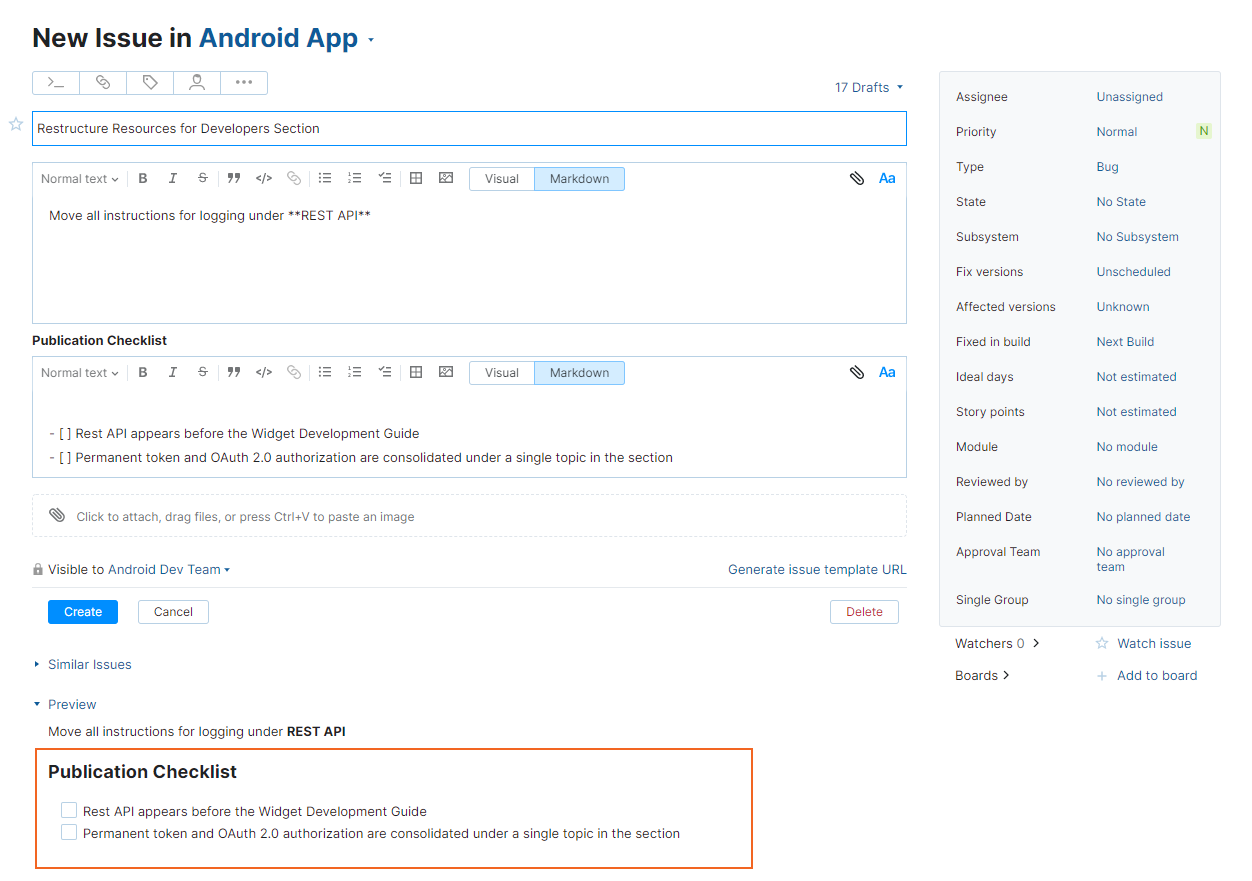This screenshot has height=881, width=1252.
Task: Check the 'Permanent token and OAuth 2.0' checklist item
Action: point(68,832)
